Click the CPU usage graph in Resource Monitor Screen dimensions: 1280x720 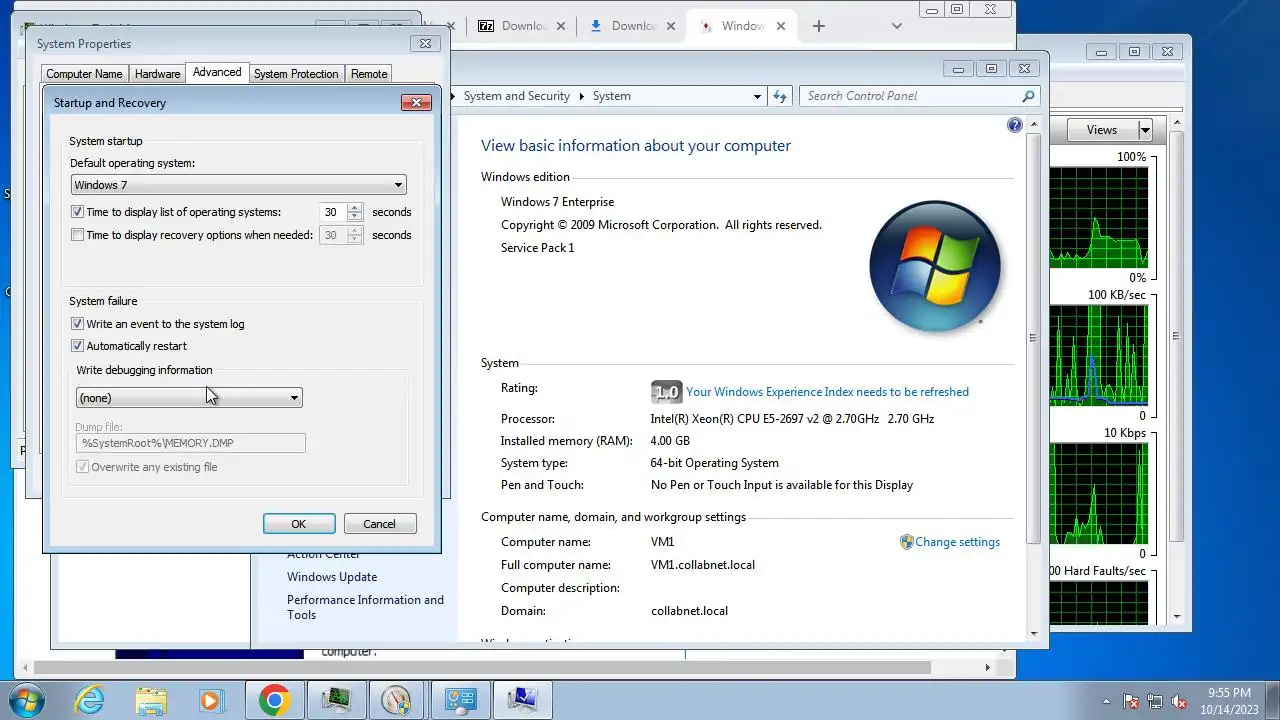(x=1098, y=218)
